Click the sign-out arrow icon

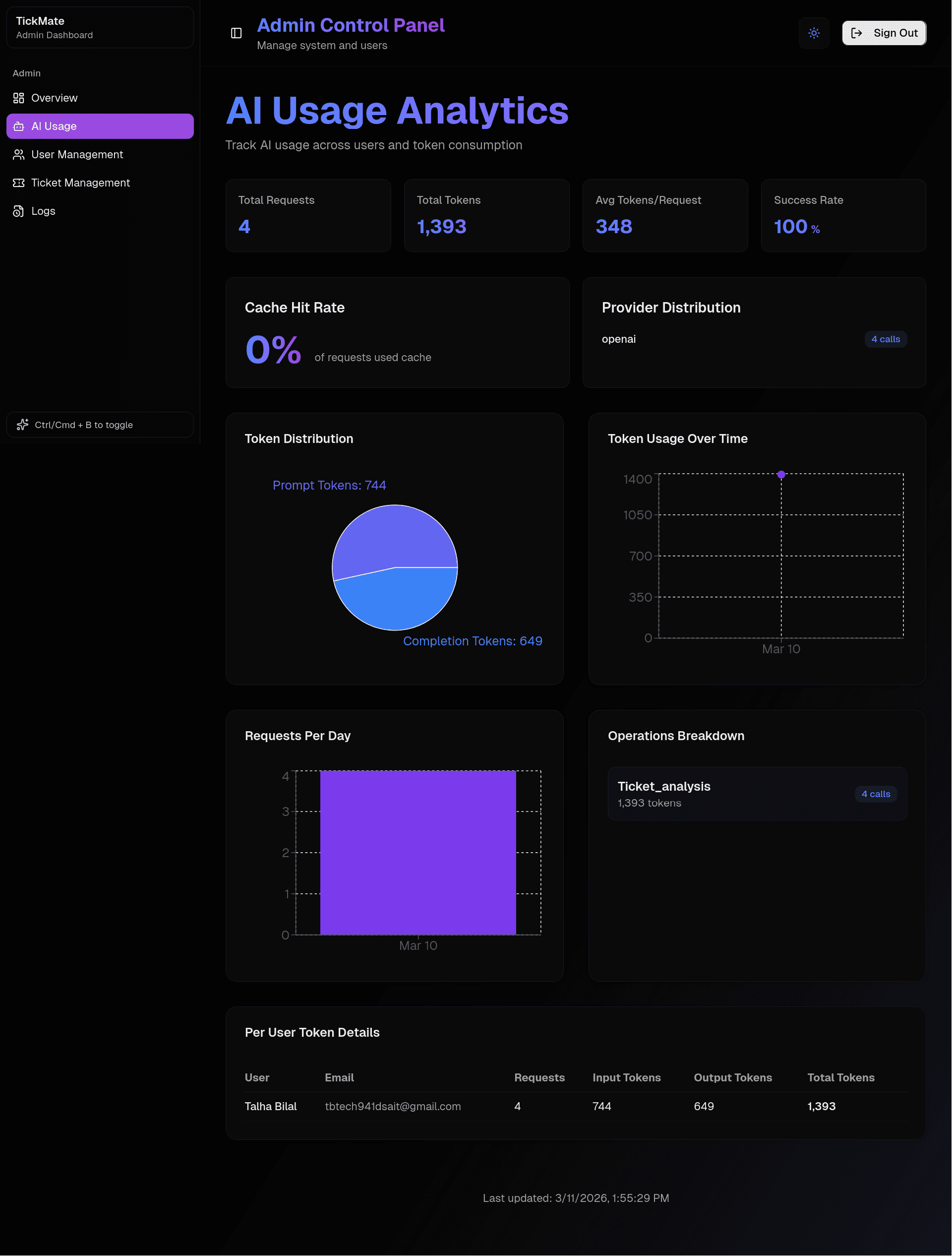[x=857, y=33]
